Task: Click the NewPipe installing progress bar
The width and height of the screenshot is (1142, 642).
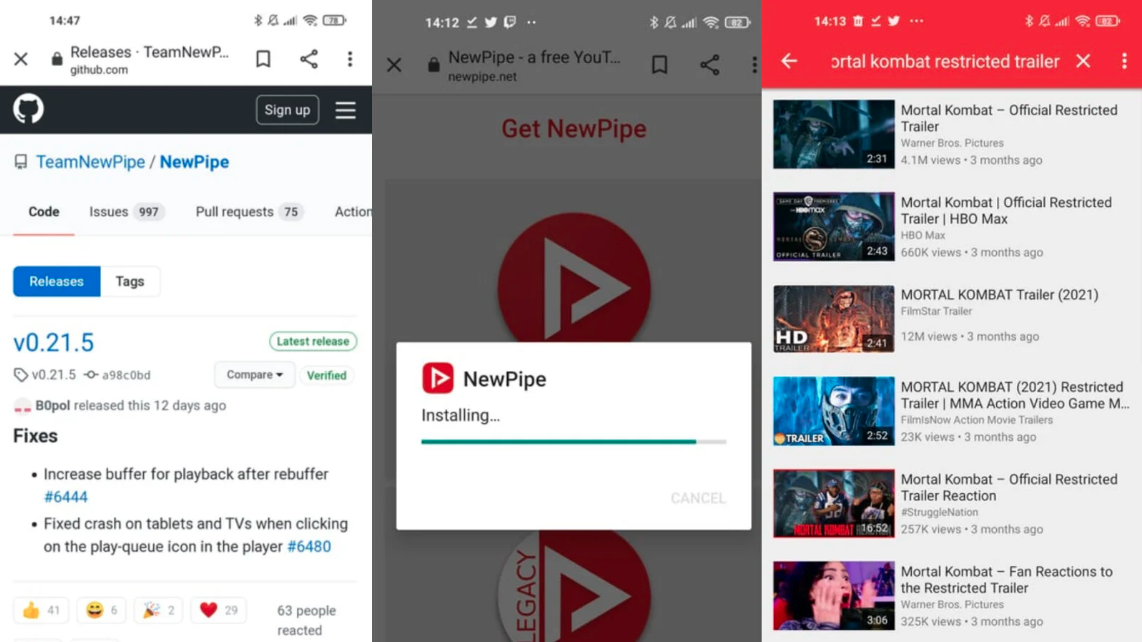Action: (573, 441)
